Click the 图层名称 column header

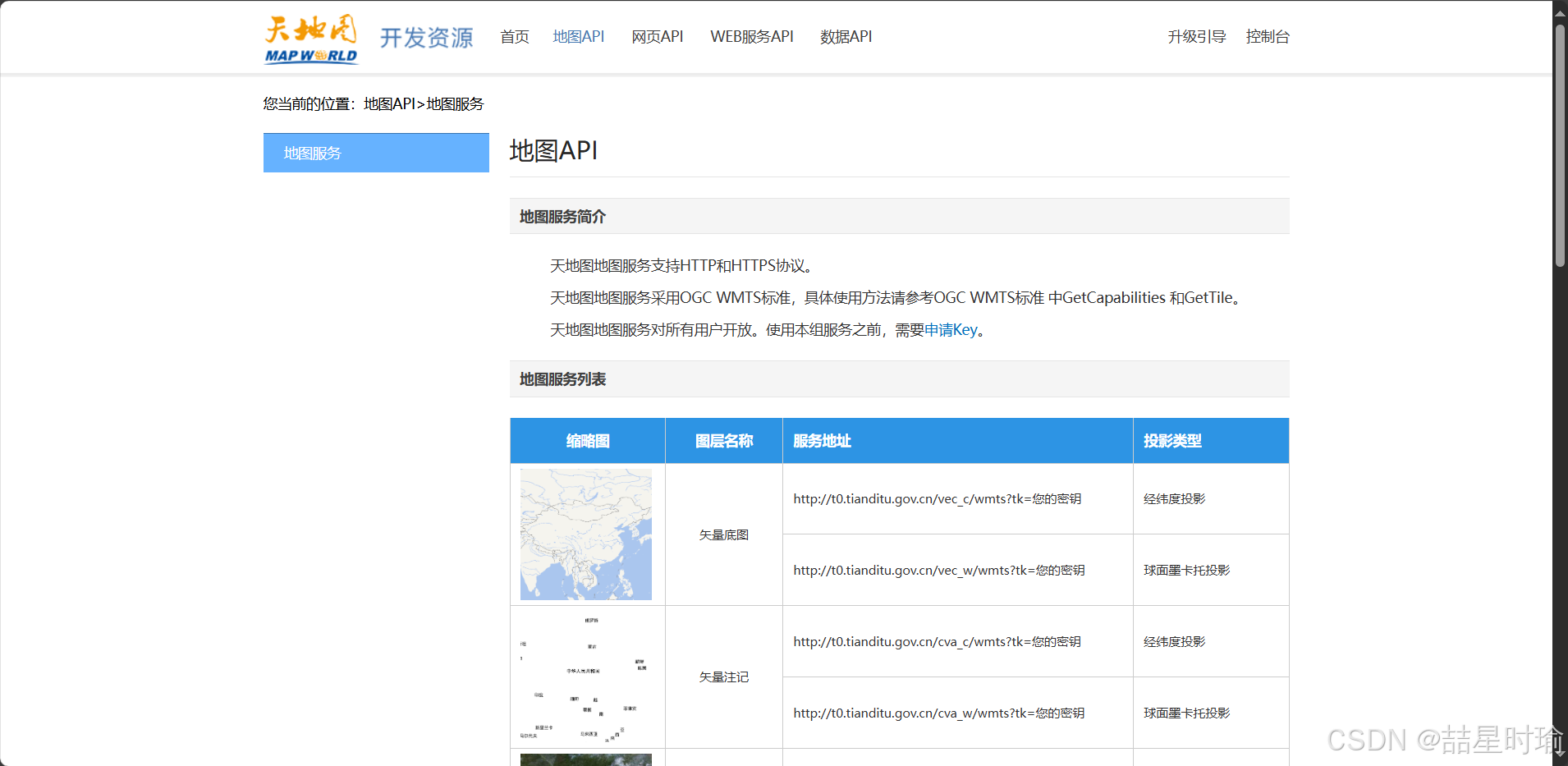pos(724,441)
